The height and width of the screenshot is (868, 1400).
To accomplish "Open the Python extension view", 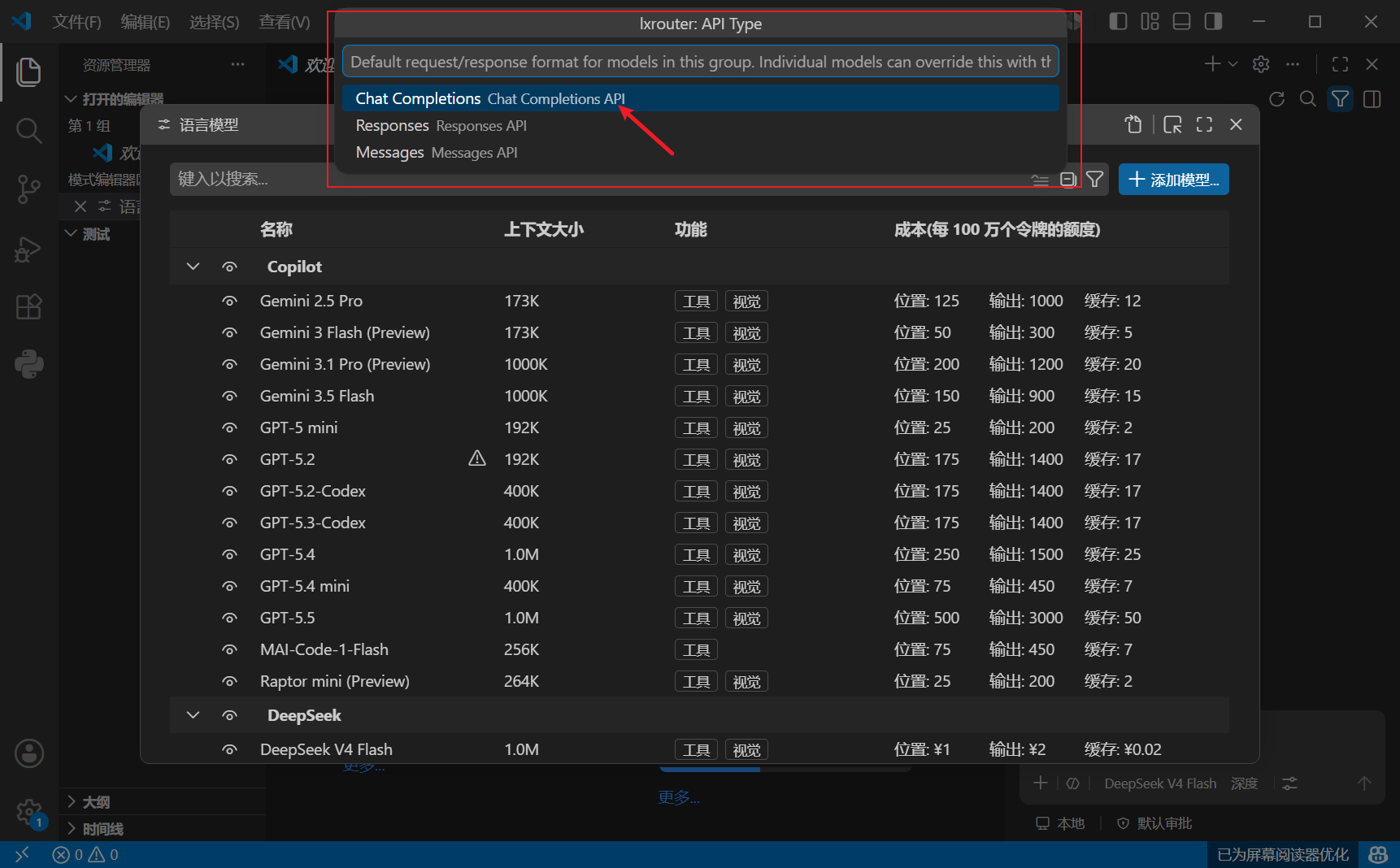I will [x=28, y=364].
